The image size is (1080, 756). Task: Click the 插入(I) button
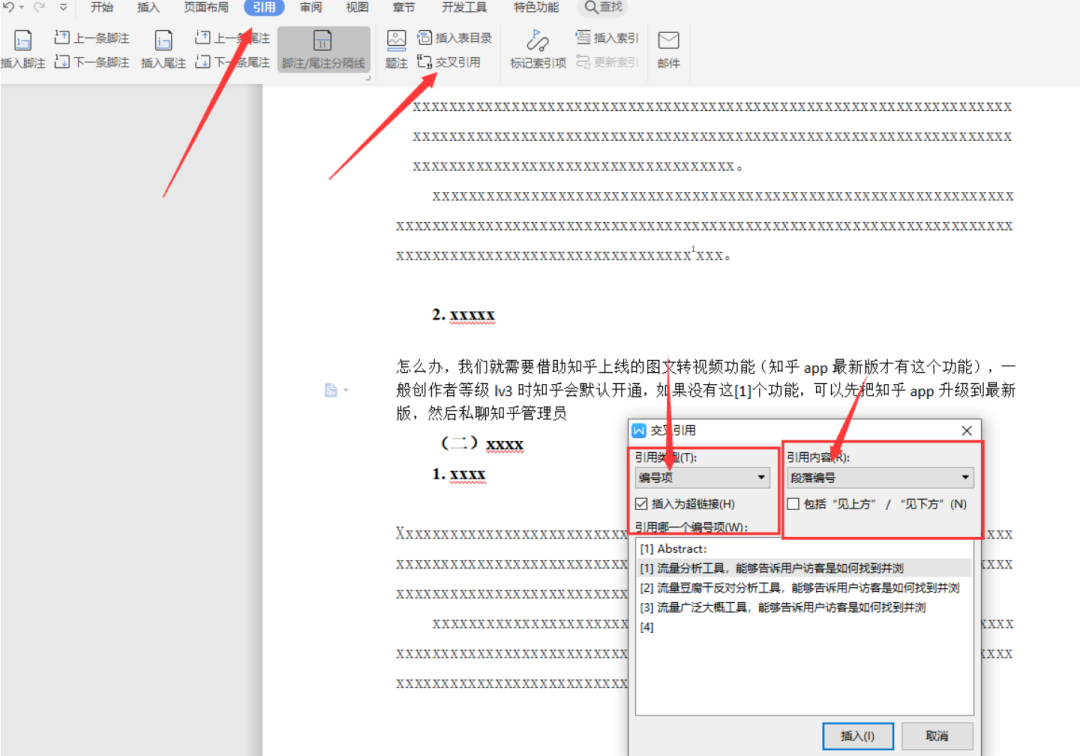[x=858, y=736]
